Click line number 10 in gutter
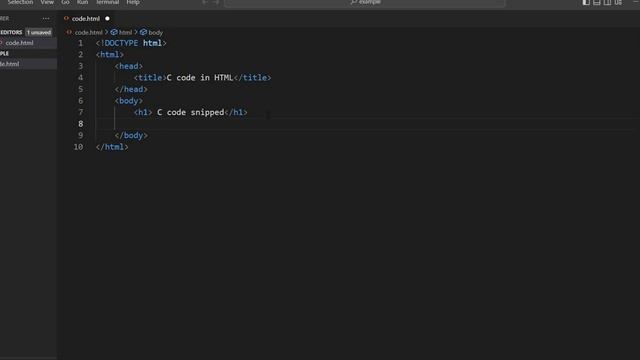This screenshot has width=640, height=360. (78, 147)
